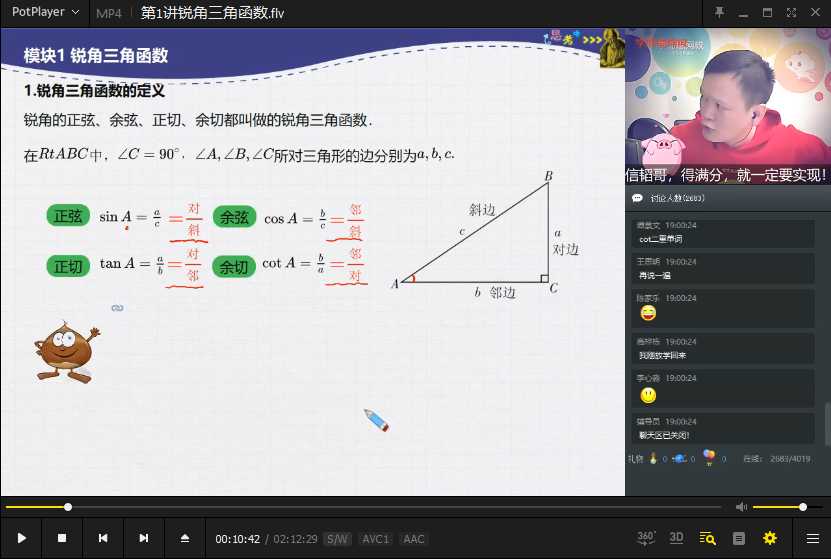Screen dimensions: 831x559
Task: Skip to the next track
Action: tap(144, 538)
